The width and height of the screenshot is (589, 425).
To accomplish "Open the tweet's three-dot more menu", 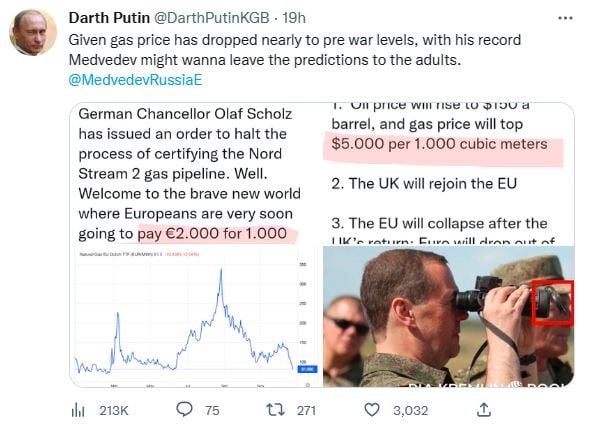I will point(565,18).
